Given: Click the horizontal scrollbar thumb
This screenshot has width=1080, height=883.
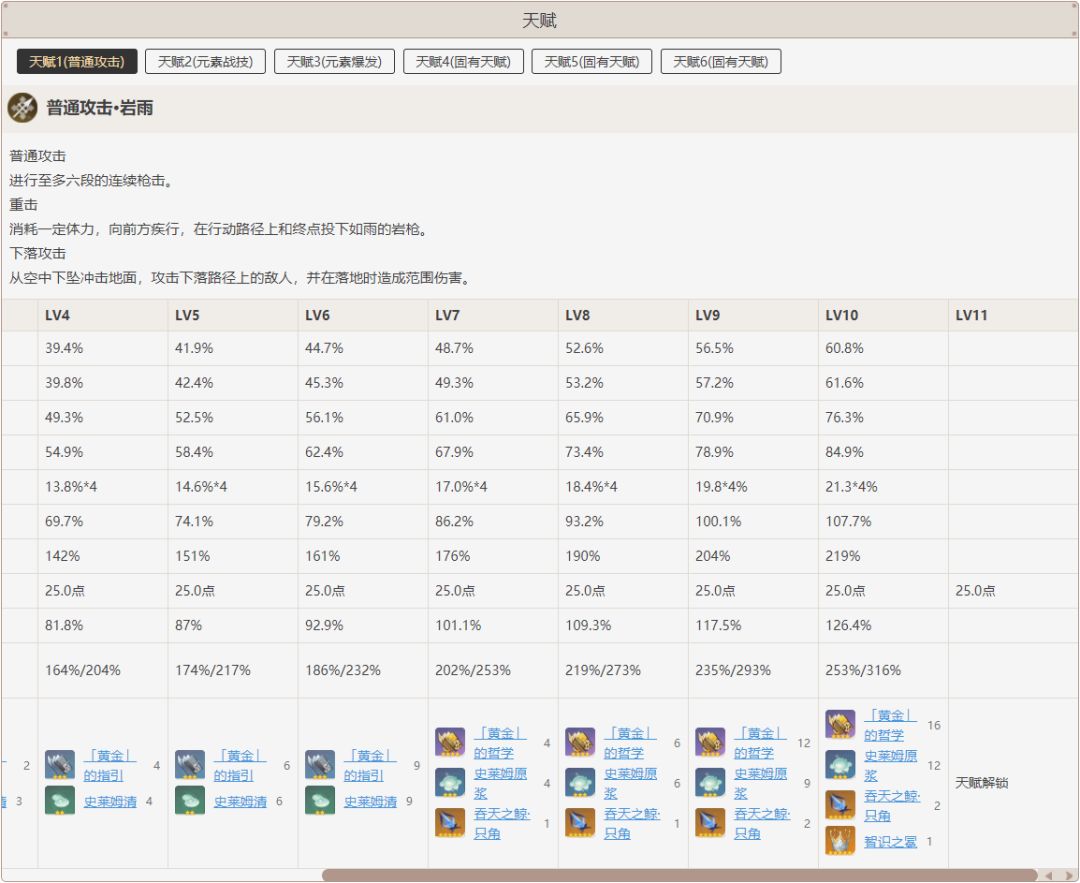Looking at the screenshot, I should click(x=679, y=875).
